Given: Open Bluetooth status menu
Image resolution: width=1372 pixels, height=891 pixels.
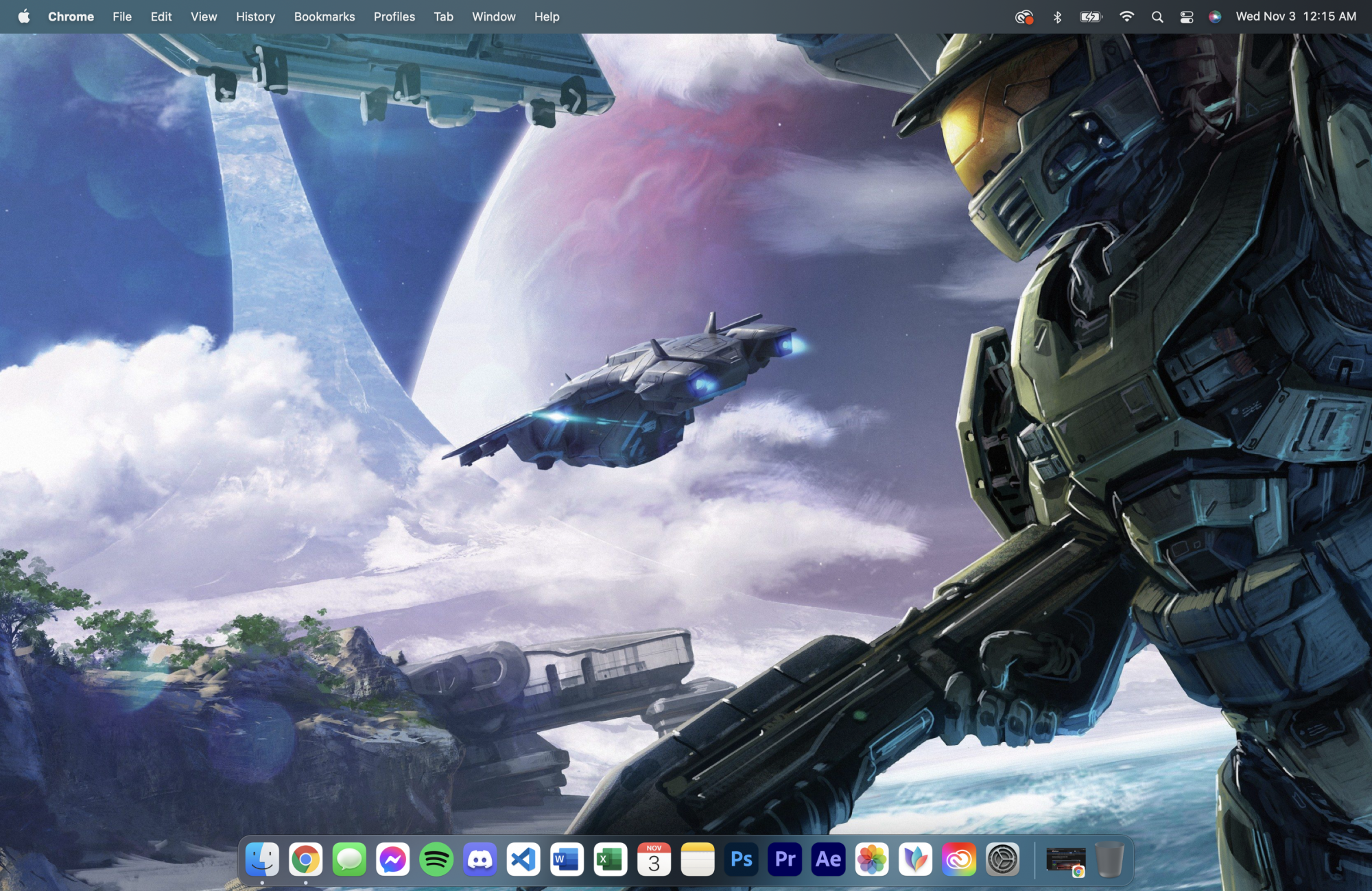Looking at the screenshot, I should tap(1057, 17).
